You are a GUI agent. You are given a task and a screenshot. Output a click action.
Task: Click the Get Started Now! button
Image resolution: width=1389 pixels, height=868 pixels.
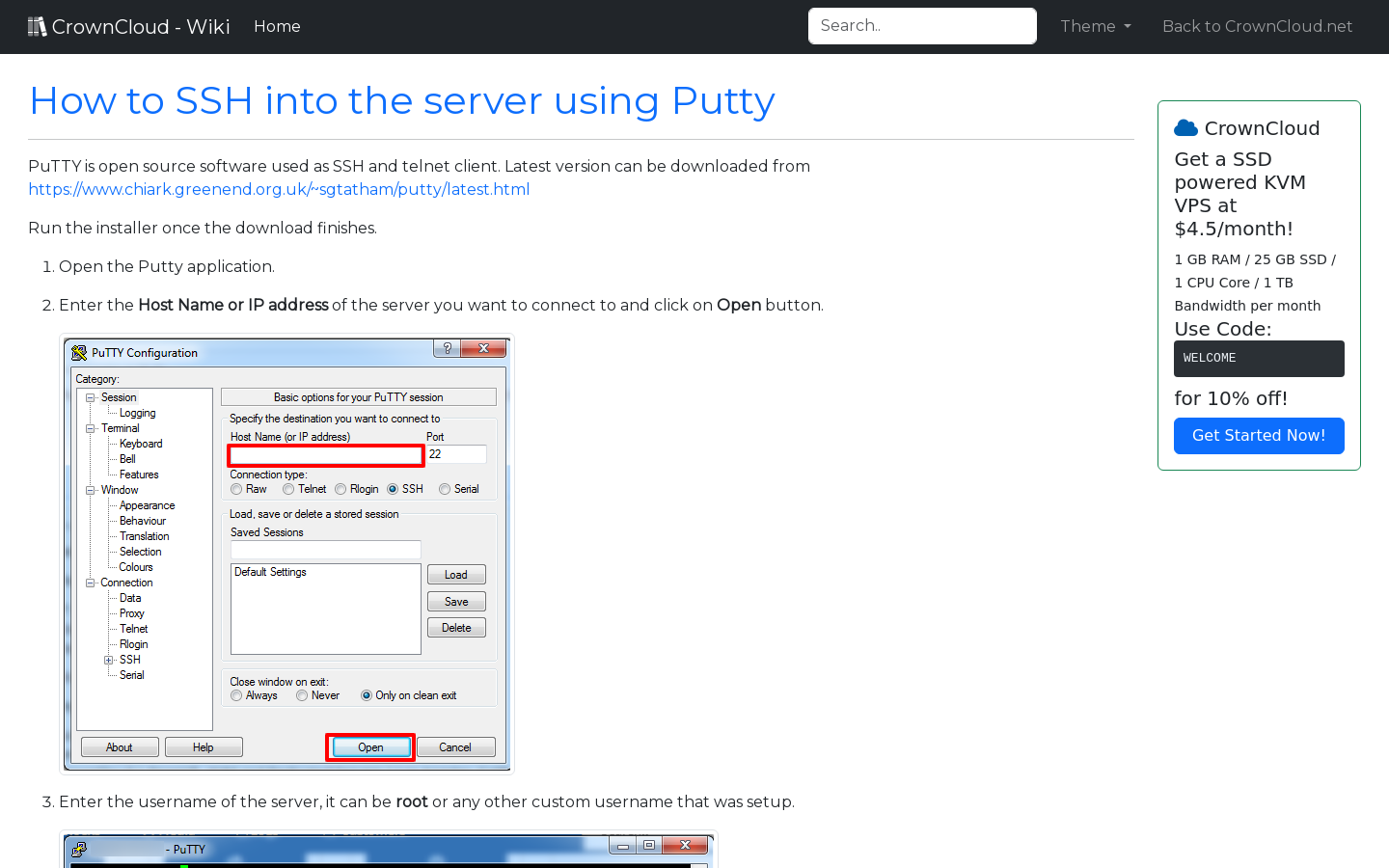[1259, 436]
